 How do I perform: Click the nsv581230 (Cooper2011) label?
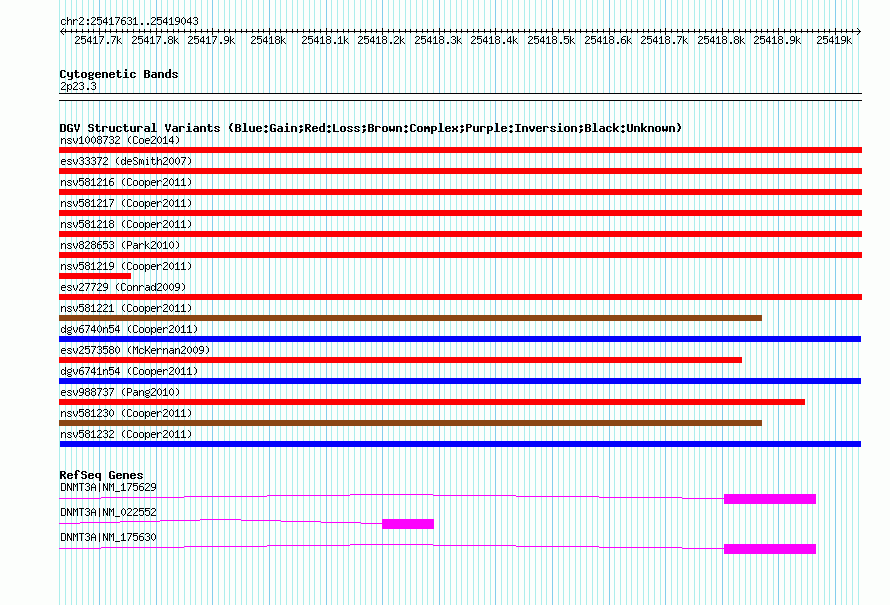[x=126, y=413]
